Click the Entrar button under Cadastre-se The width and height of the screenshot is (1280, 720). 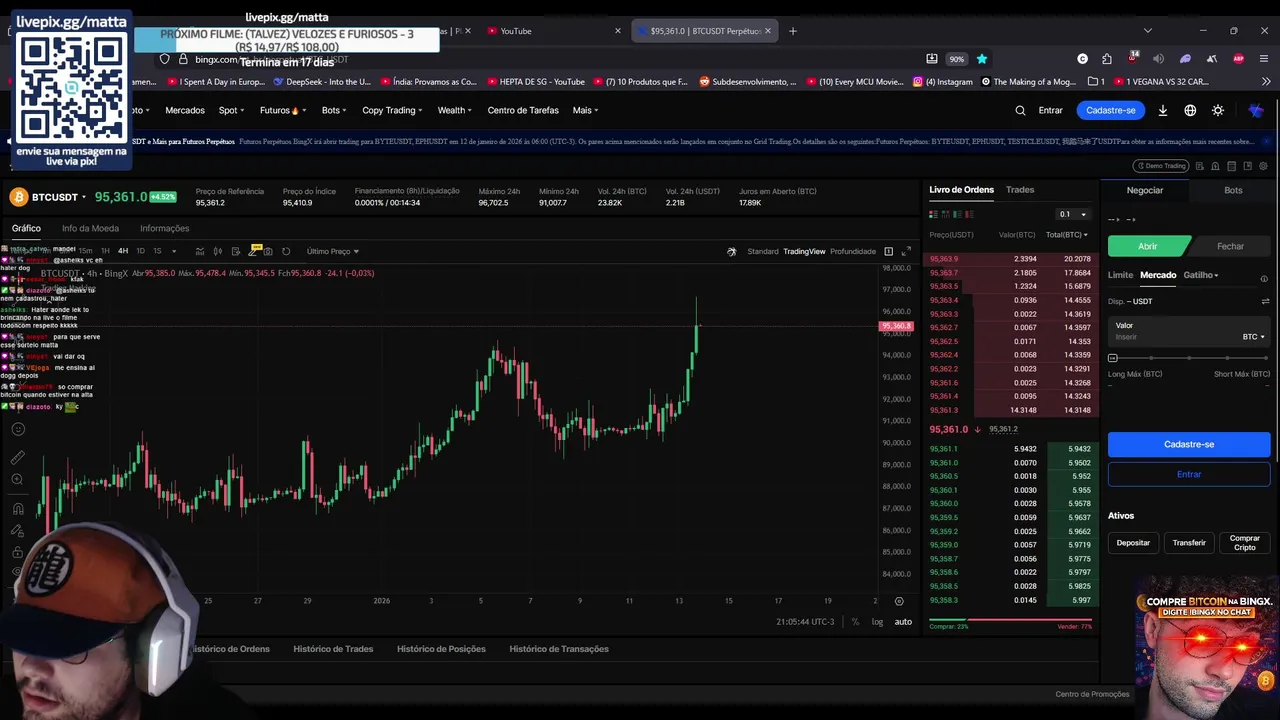(x=1189, y=474)
